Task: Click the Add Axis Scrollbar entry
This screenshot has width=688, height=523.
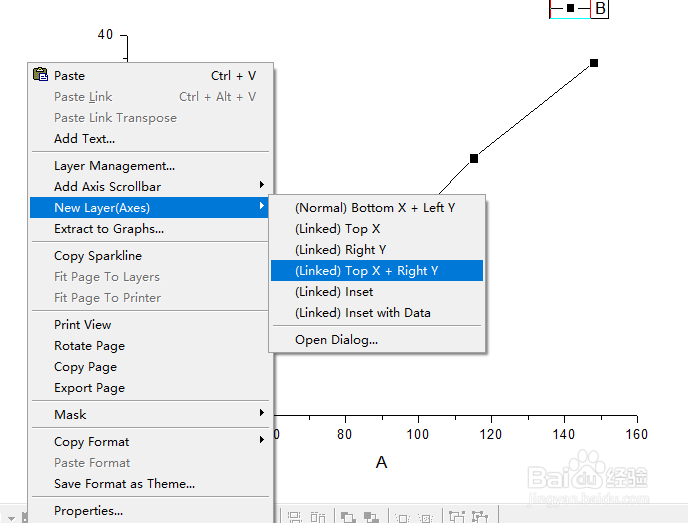Action: (x=150, y=187)
